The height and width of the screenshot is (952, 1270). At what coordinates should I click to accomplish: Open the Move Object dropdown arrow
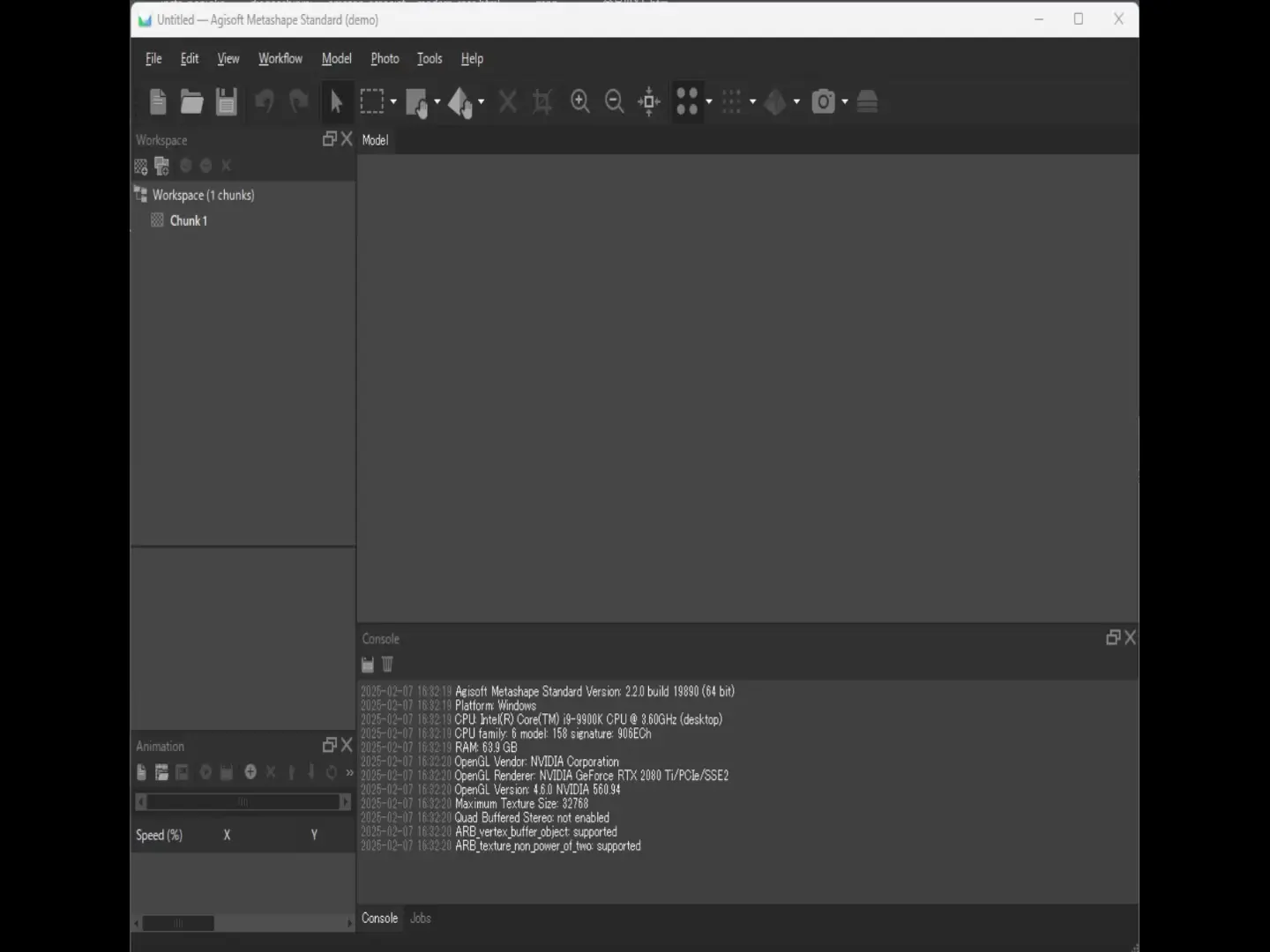[x=481, y=102]
